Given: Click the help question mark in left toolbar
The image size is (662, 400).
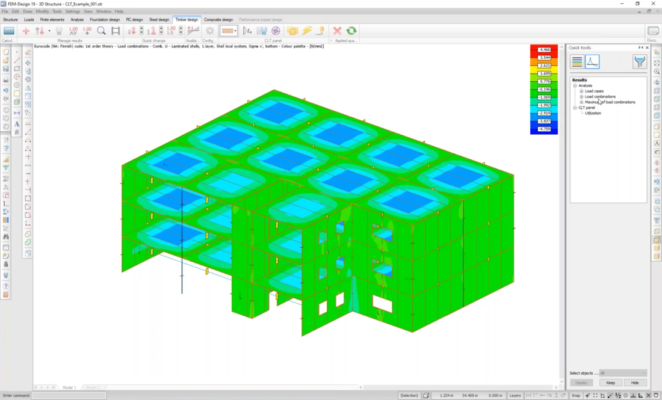Looking at the screenshot, I should click(6, 286).
